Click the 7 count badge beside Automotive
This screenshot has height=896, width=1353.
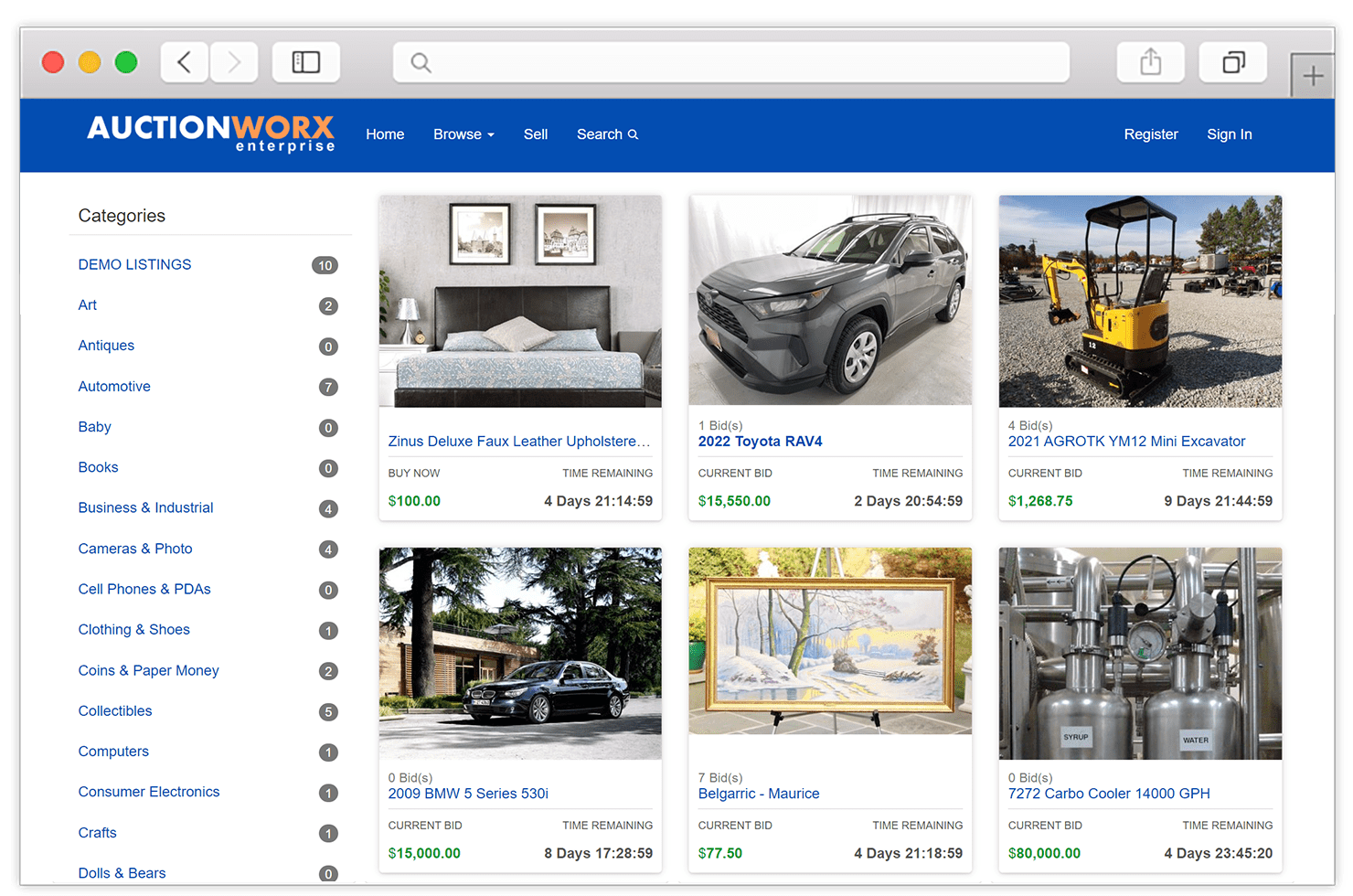pos(328,387)
